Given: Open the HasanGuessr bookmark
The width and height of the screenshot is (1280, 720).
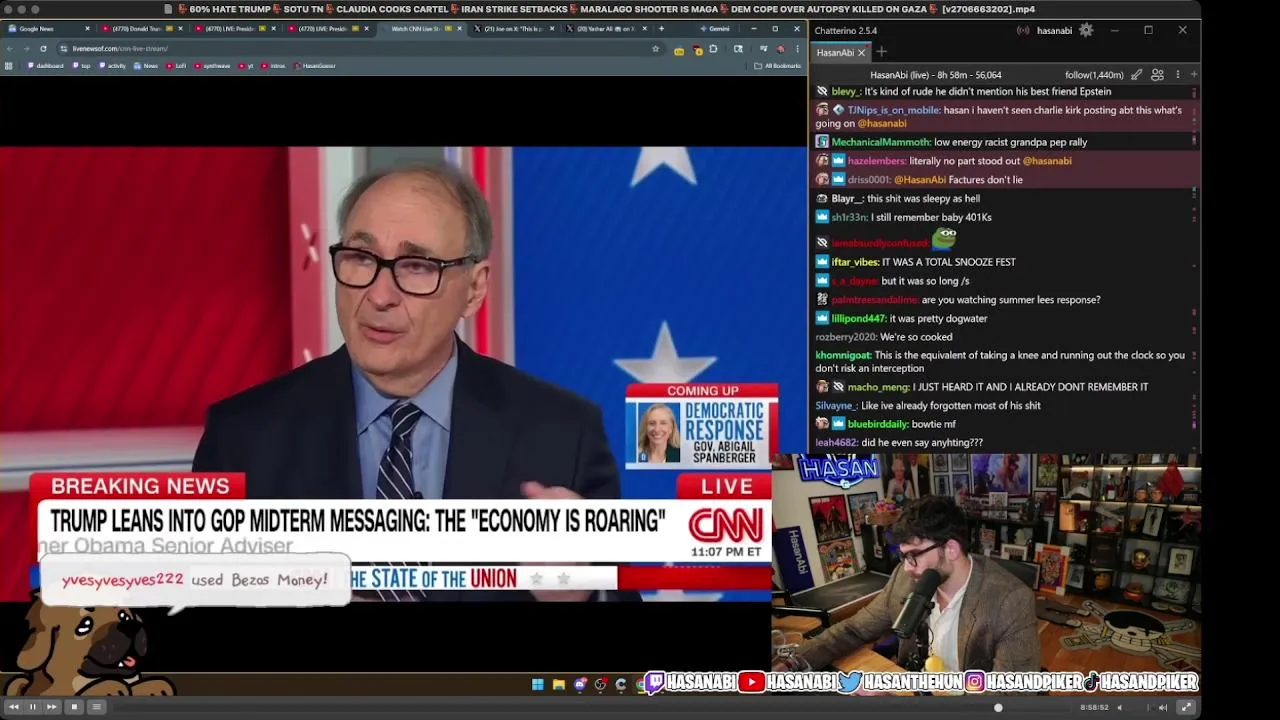Looking at the screenshot, I should coord(315,66).
